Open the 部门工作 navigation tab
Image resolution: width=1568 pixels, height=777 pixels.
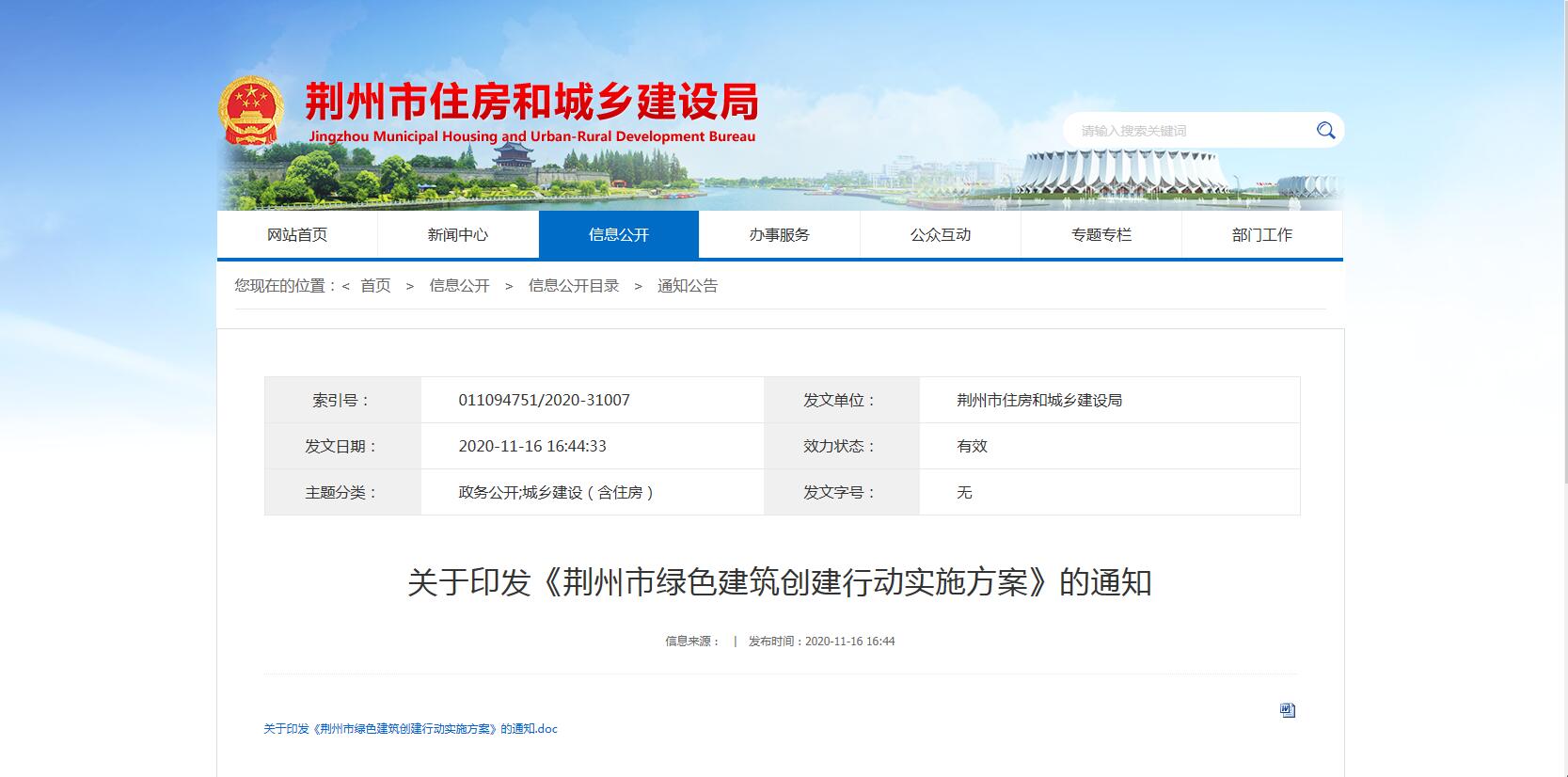[1262, 234]
